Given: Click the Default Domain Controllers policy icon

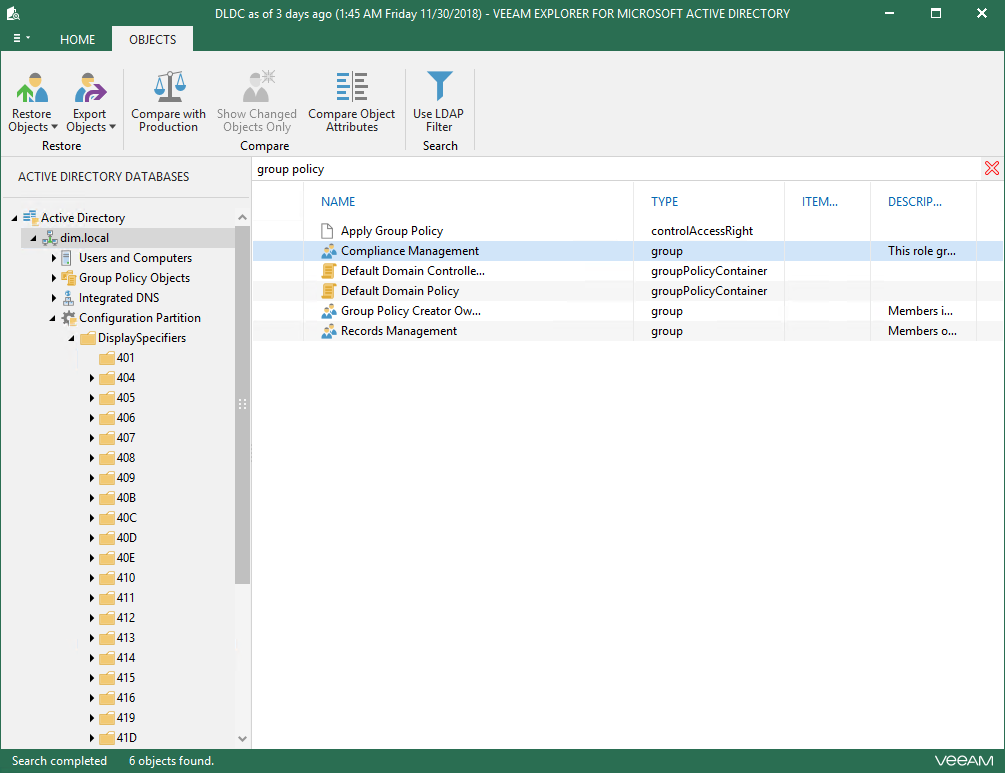Looking at the screenshot, I should click(328, 270).
